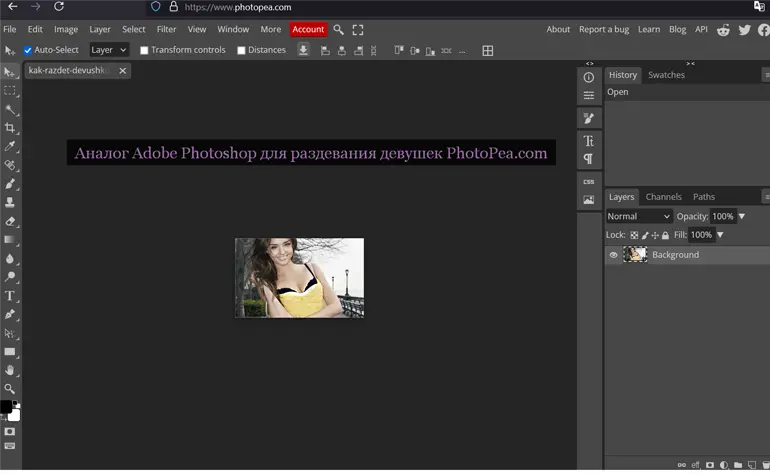Open the Brush settings panel icon

589,118
